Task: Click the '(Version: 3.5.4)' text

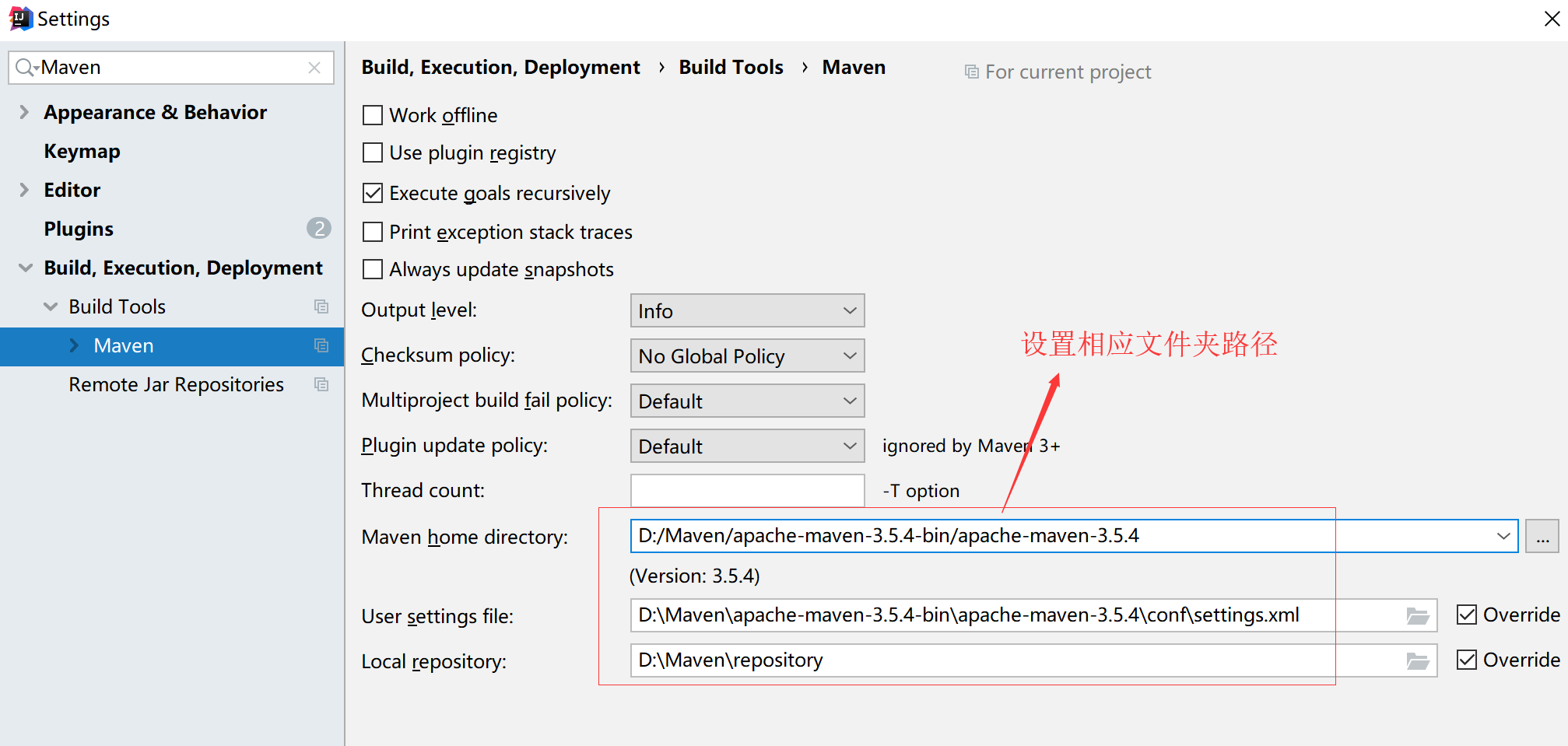Action: coord(694,576)
